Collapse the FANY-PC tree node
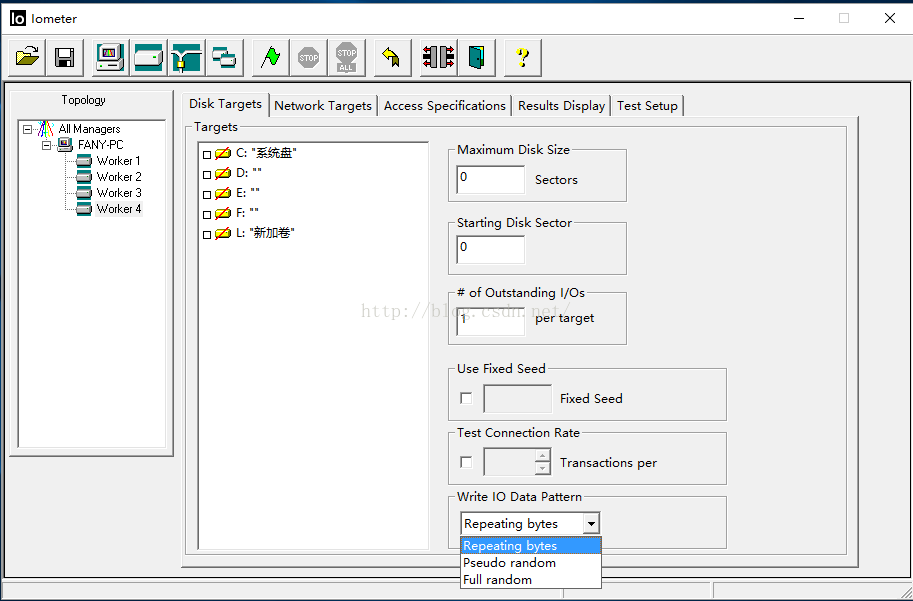This screenshot has width=913, height=601. tap(46, 146)
